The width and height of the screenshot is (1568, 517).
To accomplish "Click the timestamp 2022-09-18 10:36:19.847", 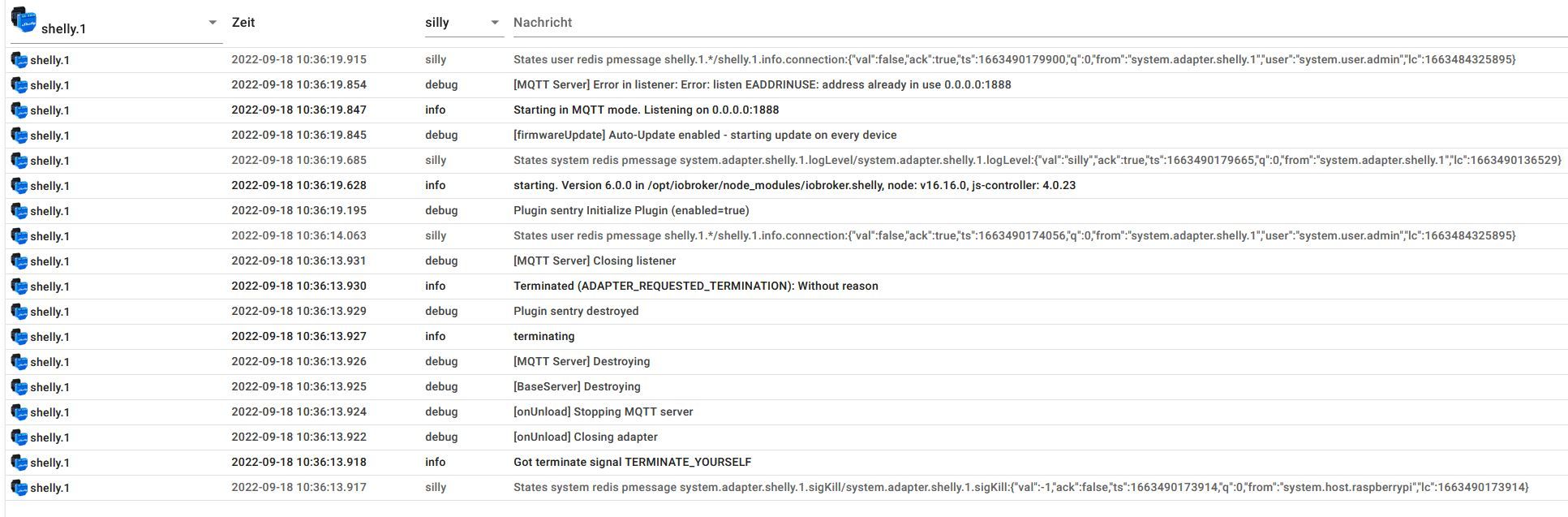I will [299, 110].
